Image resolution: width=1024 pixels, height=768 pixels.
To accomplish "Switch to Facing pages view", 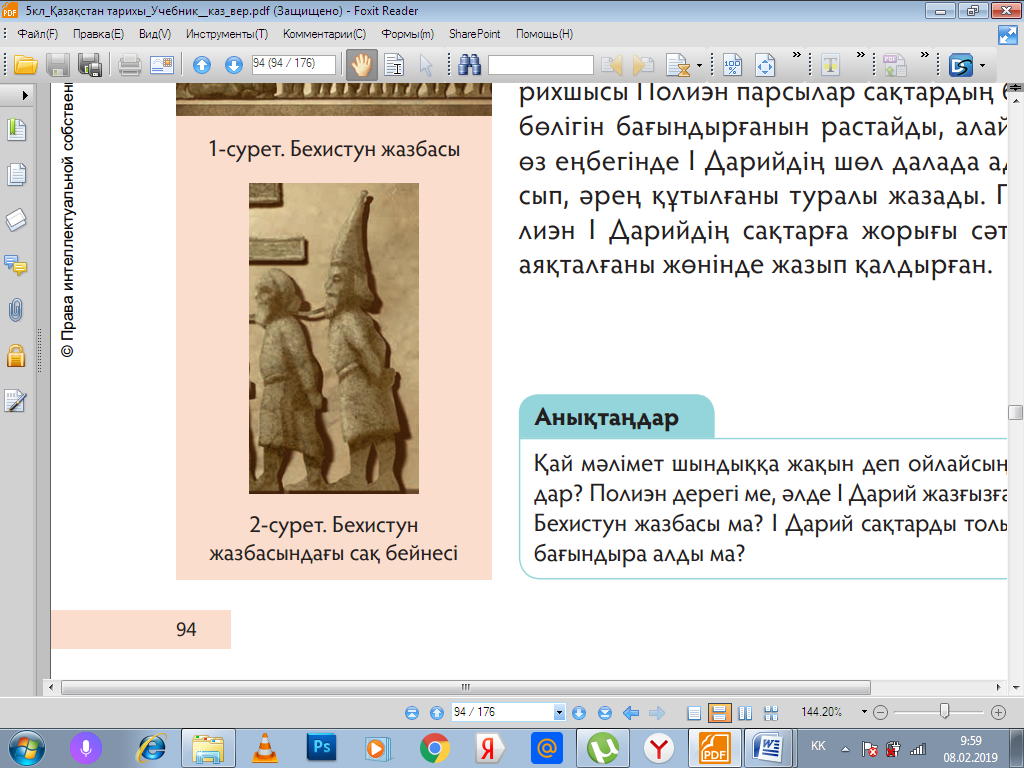I will [745, 713].
